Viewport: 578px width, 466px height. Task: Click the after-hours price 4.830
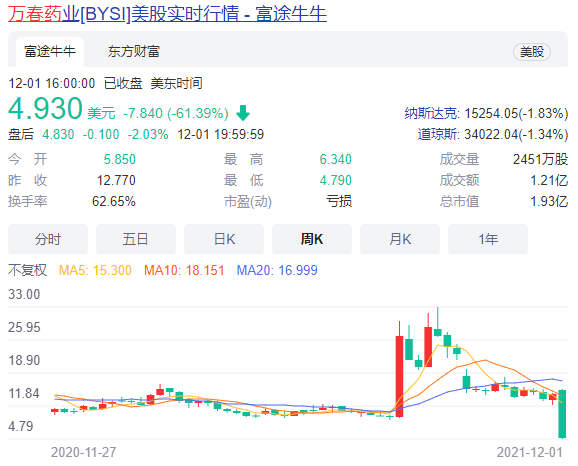tap(58, 134)
